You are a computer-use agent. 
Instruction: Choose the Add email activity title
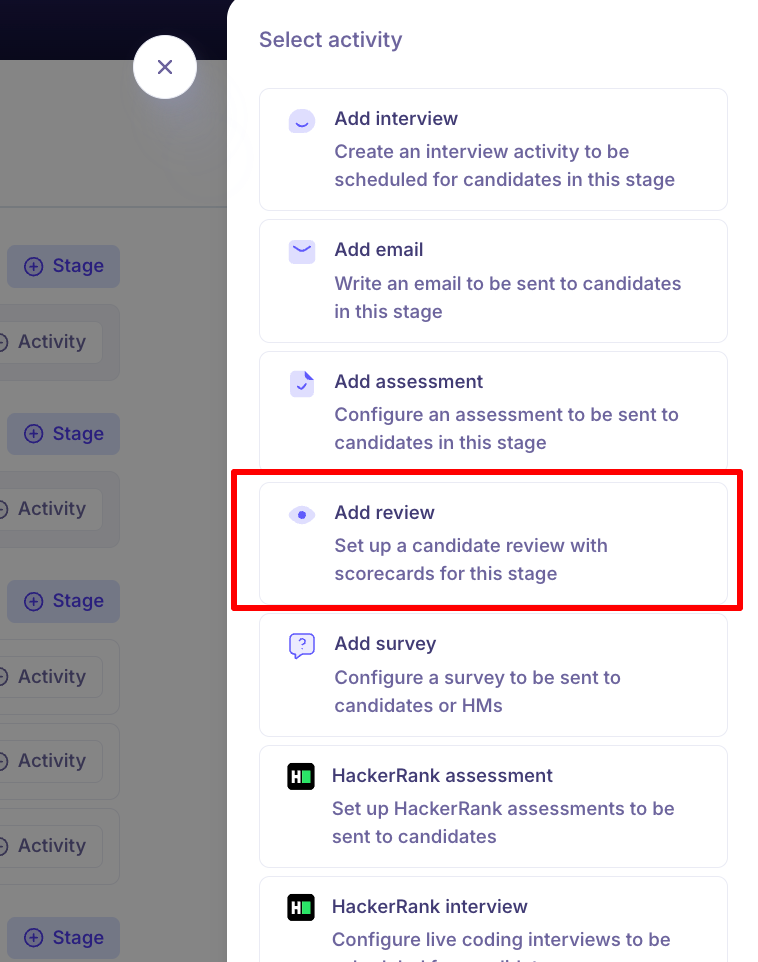point(379,249)
